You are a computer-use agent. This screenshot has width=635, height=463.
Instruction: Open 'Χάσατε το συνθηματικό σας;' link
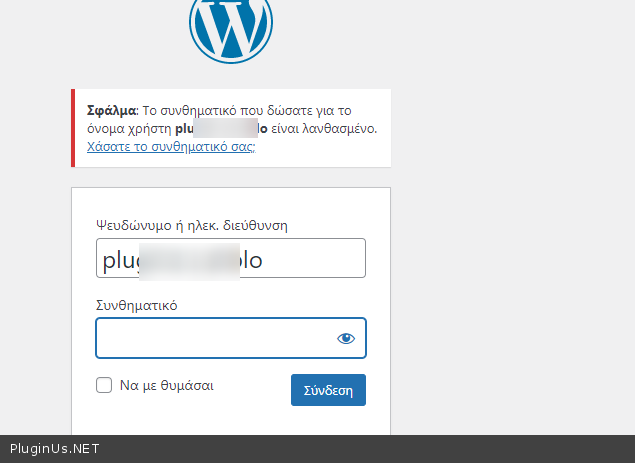pyautogui.click(x=171, y=146)
